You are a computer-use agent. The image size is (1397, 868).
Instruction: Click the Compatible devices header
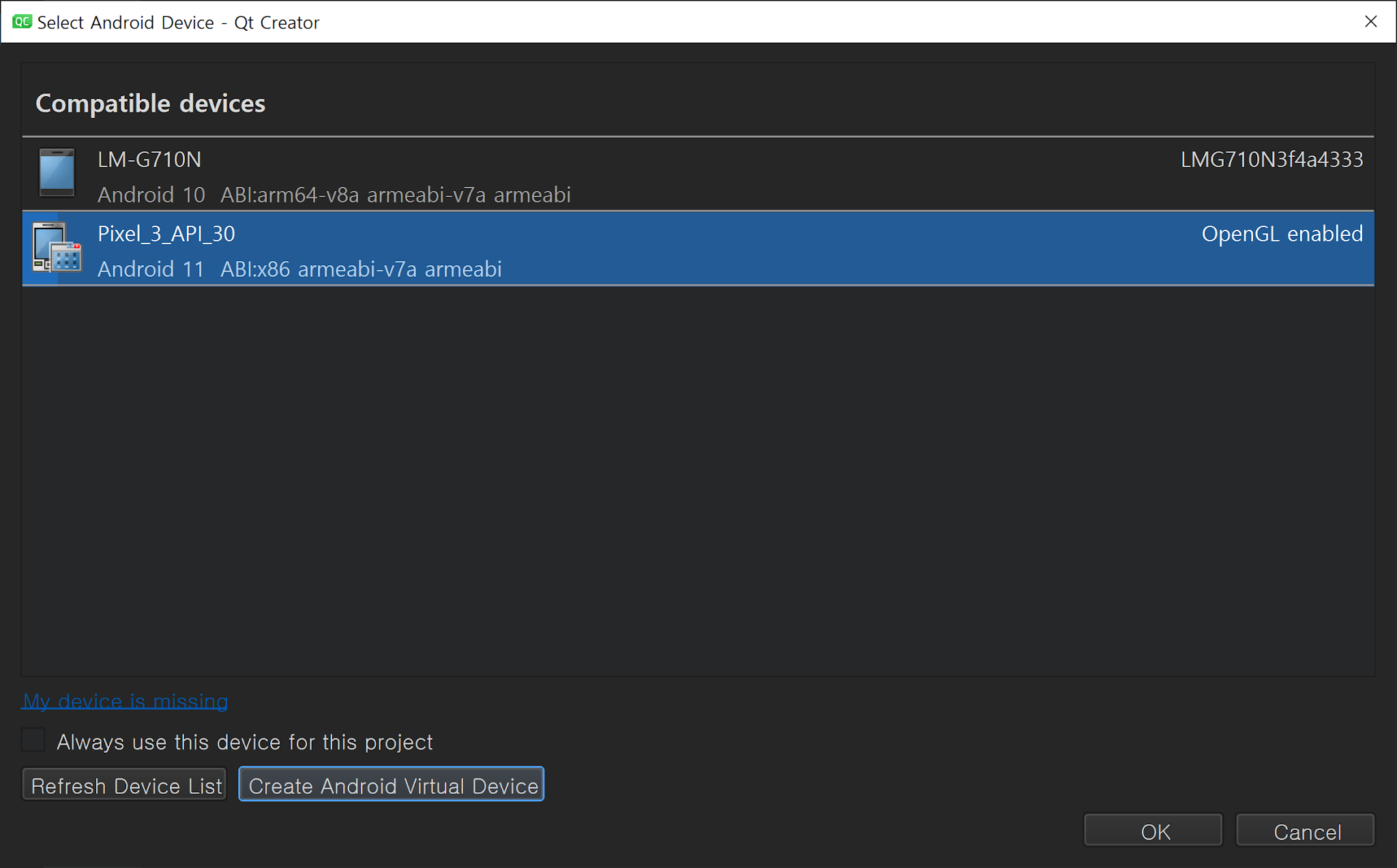point(150,104)
